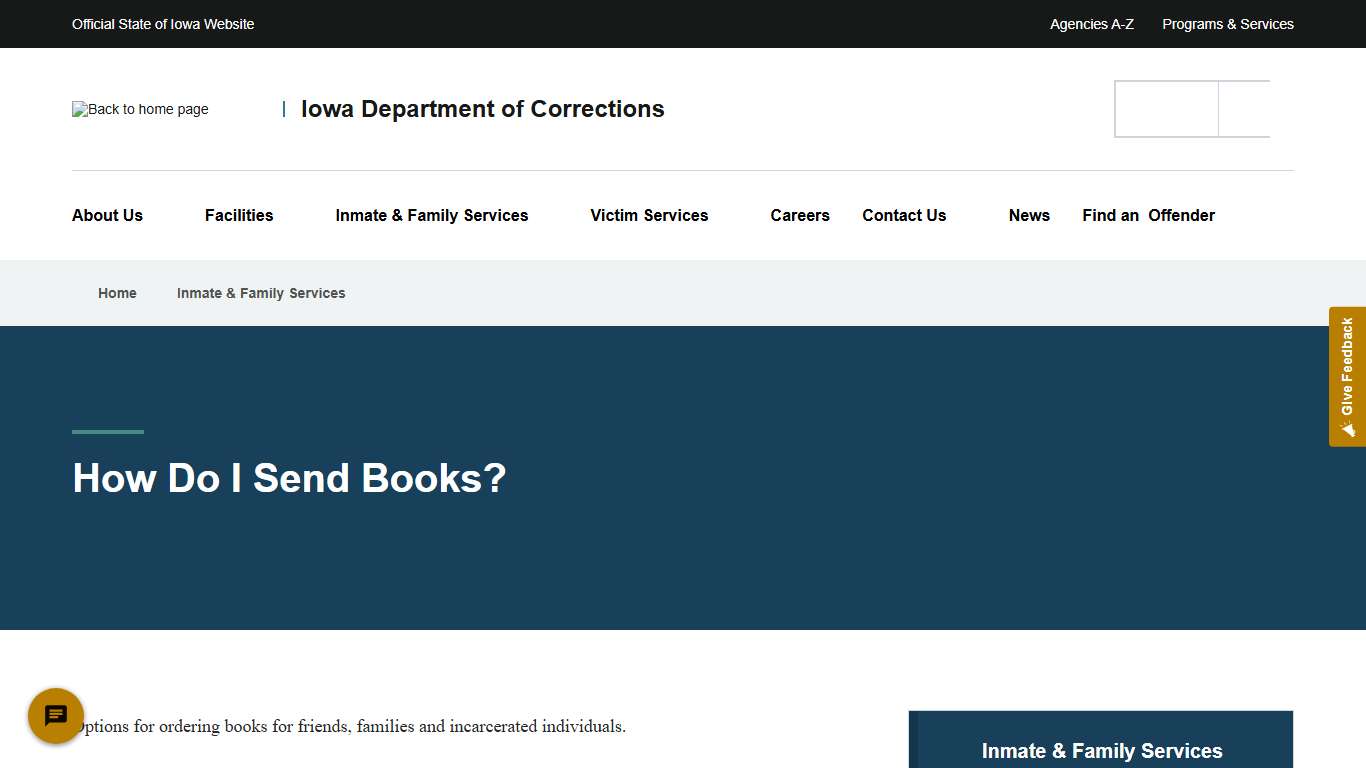Go to Home via breadcrumb link

[117, 293]
